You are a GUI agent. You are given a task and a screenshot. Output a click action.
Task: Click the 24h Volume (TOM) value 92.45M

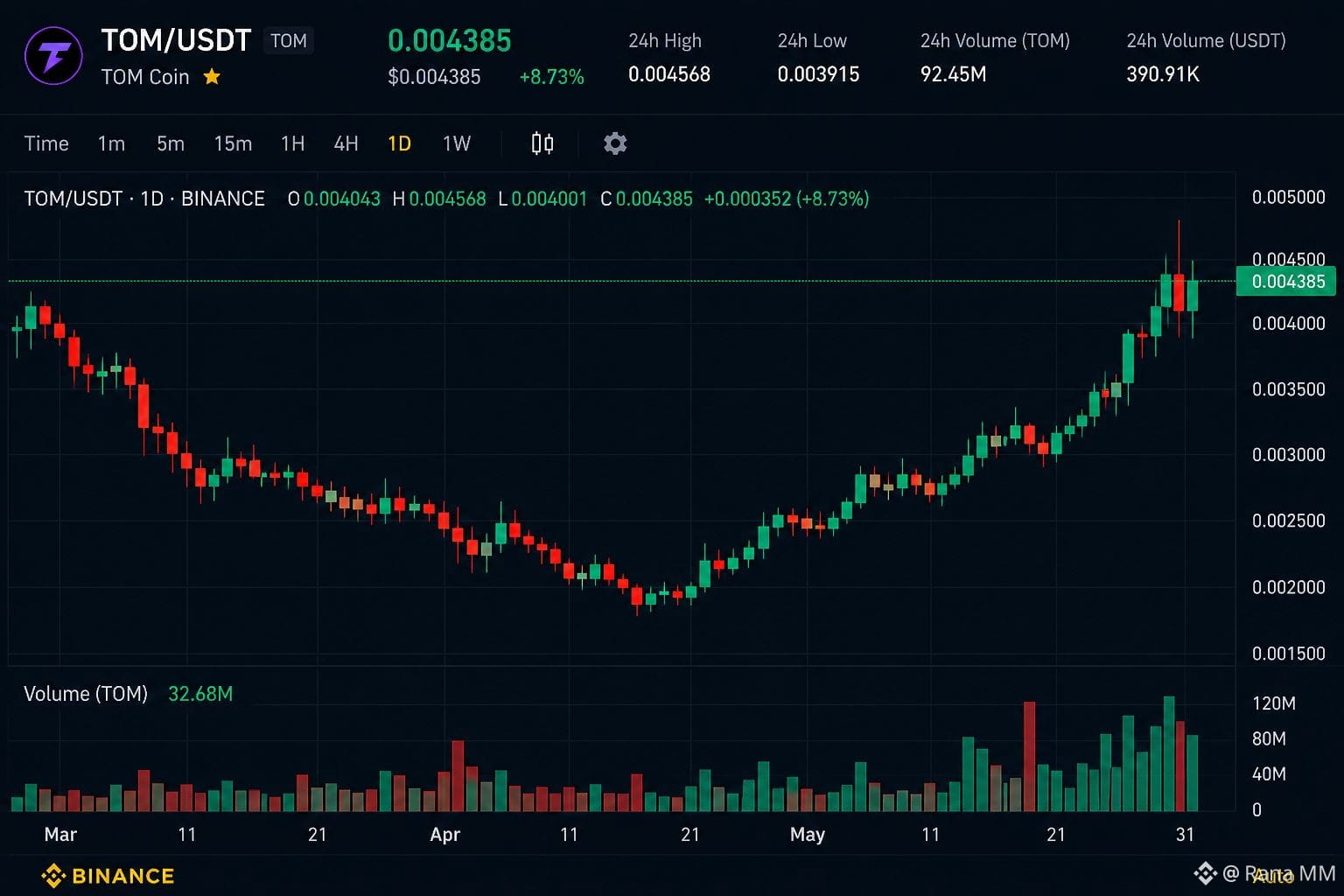tap(953, 74)
